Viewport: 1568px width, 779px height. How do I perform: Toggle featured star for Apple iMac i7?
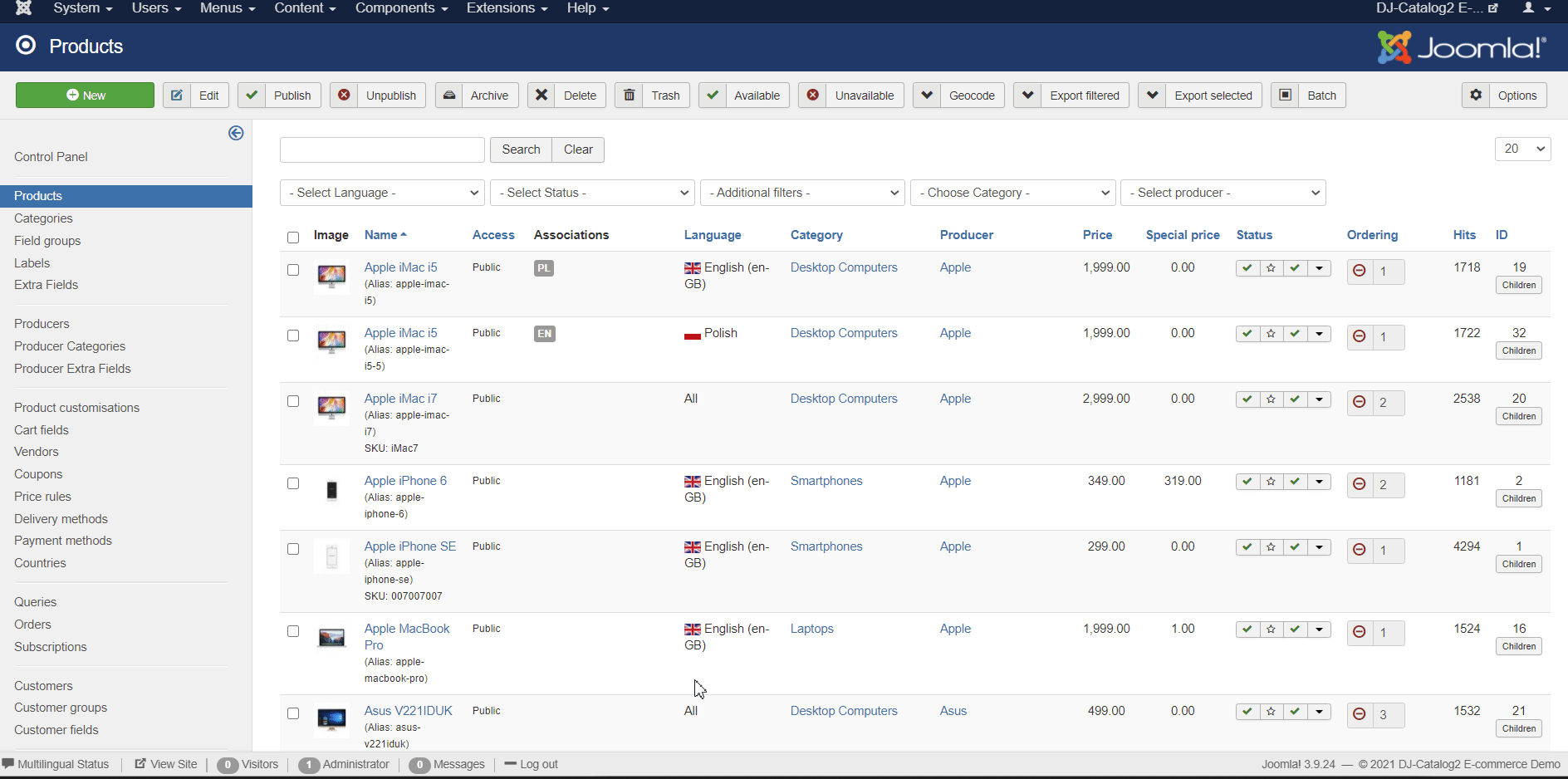(x=1272, y=399)
